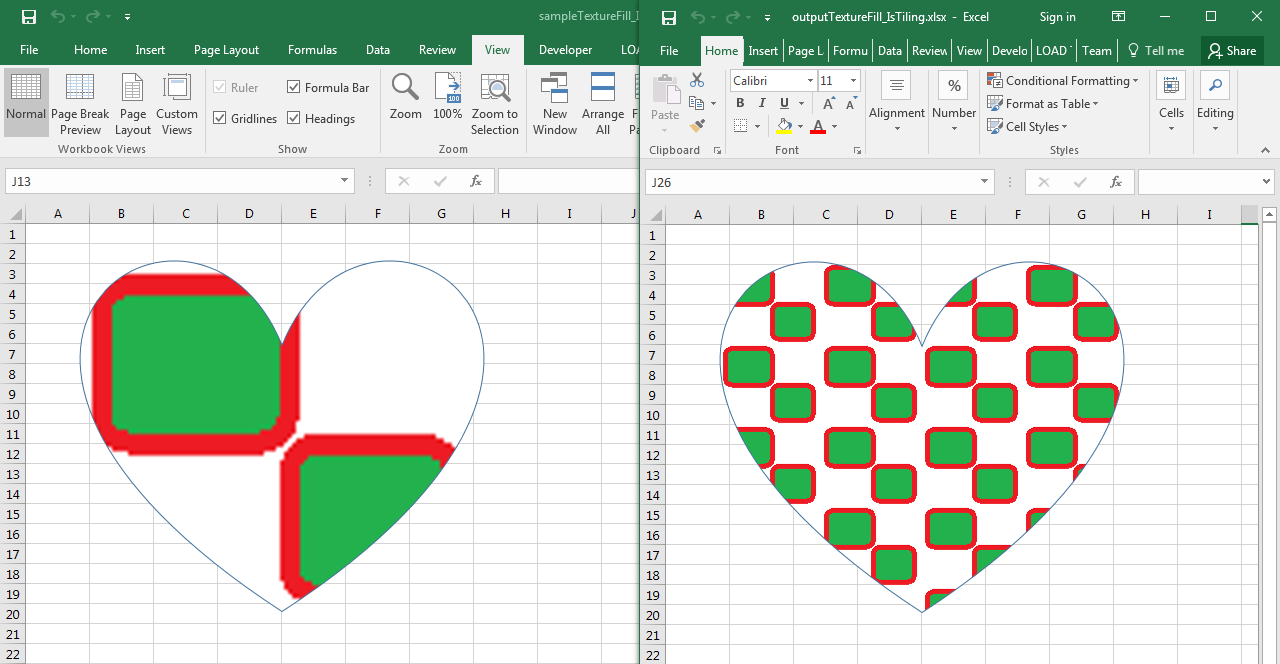Image resolution: width=1280 pixels, height=664 pixels.
Task: Apply the yellow fill color swatch
Action: pos(784,126)
